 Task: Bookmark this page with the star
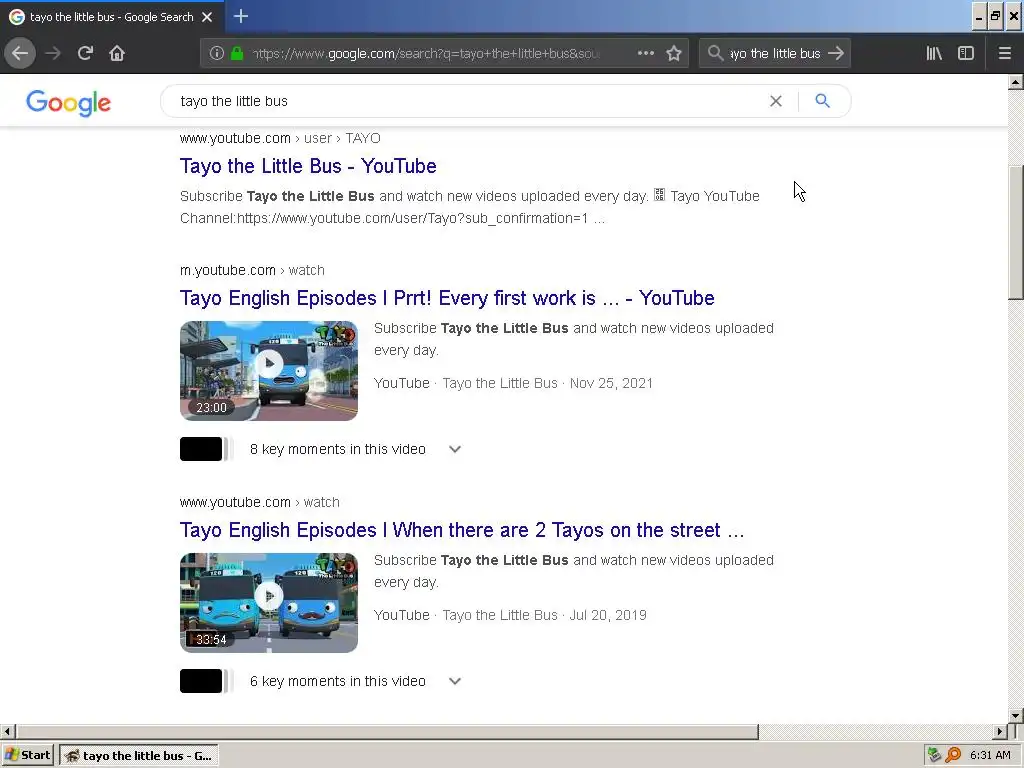[674, 53]
